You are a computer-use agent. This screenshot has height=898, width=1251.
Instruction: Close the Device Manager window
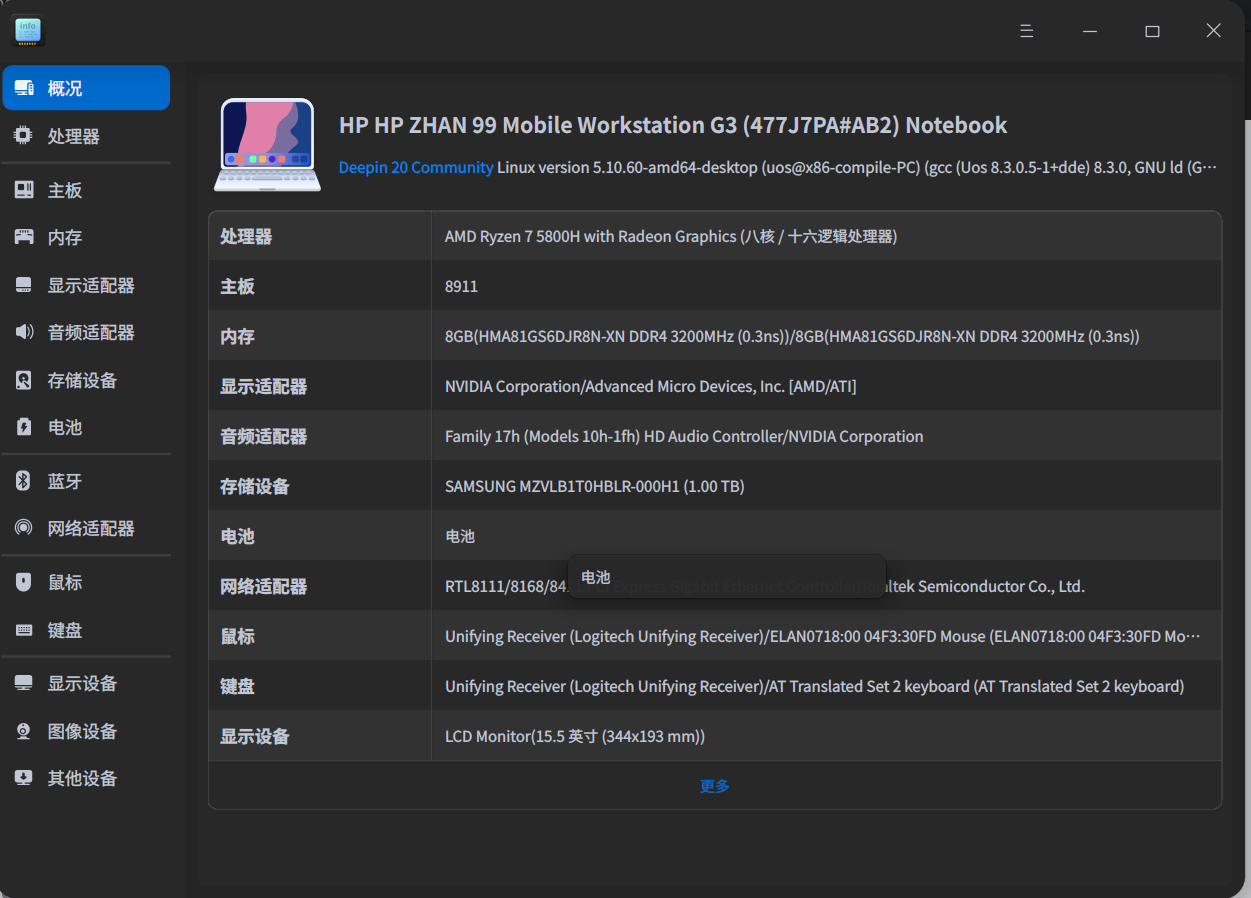(1213, 31)
